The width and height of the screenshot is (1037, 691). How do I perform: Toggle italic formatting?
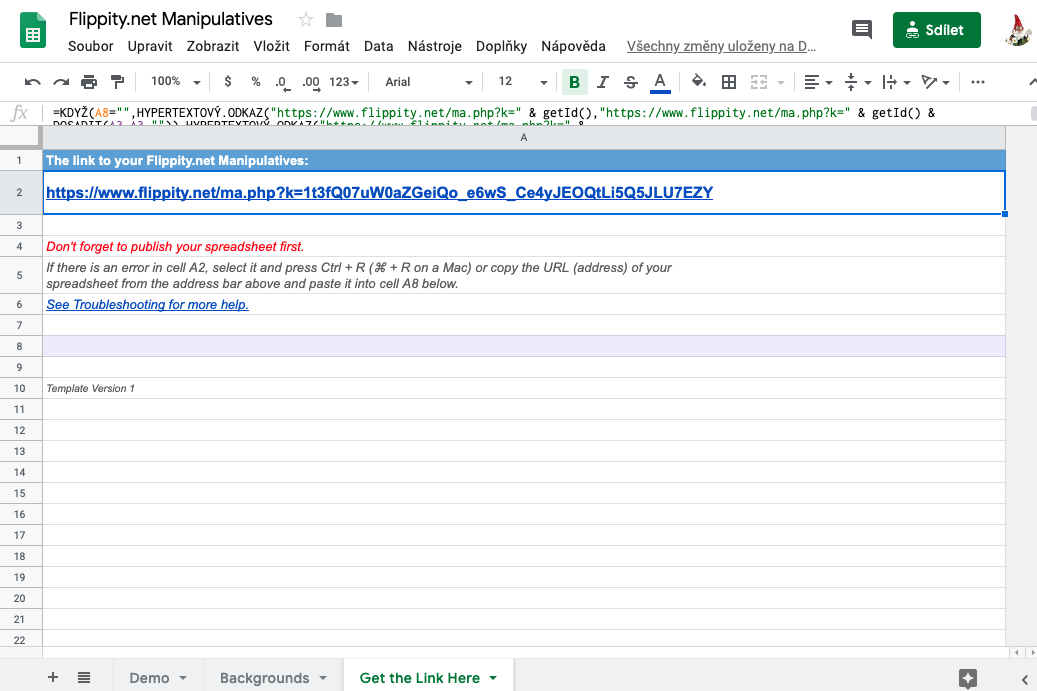pos(602,82)
